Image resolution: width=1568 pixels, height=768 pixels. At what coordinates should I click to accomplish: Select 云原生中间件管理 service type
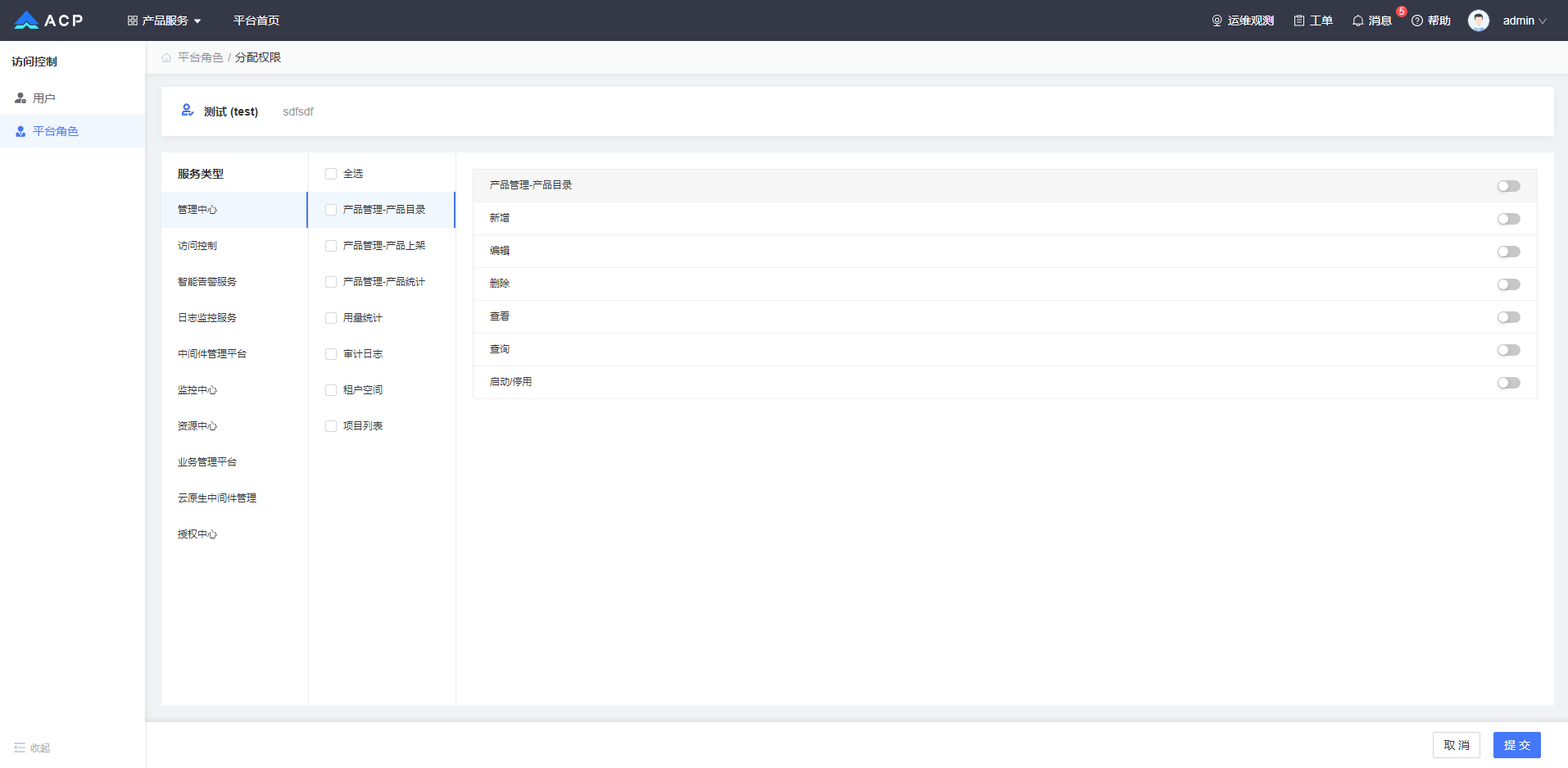[234, 498]
